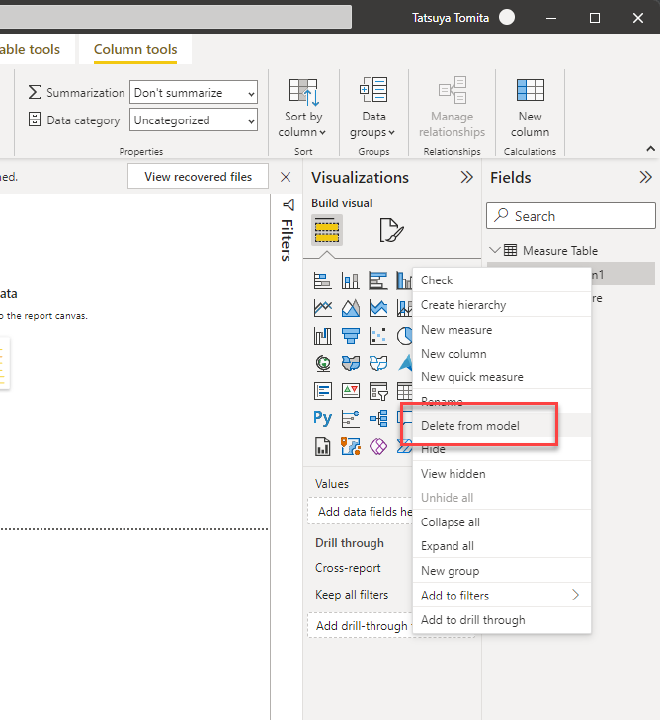Choose New quick measure in context menu
The width and height of the screenshot is (660, 720).
502,377
